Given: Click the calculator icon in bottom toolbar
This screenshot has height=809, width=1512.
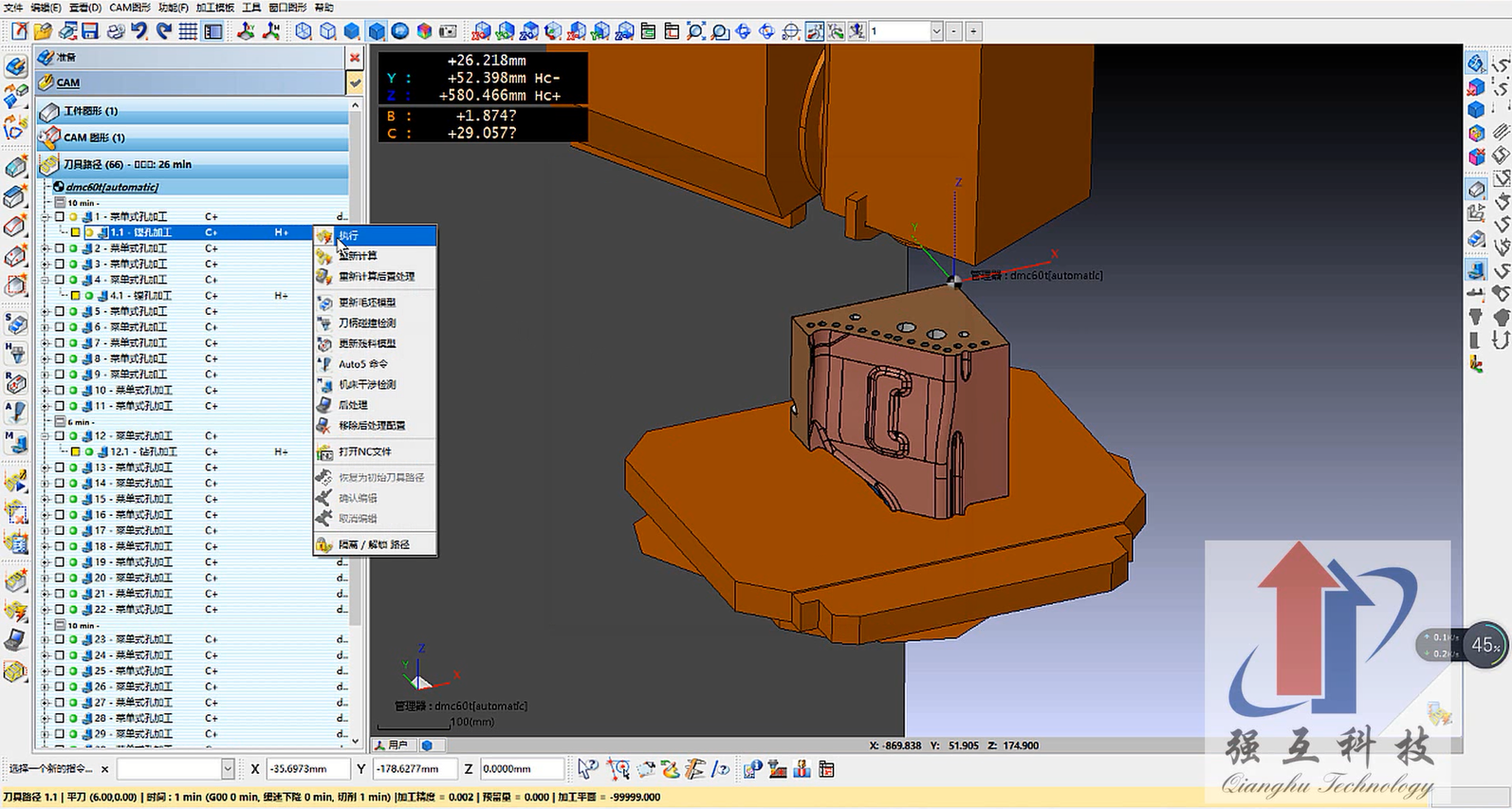Looking at the screenshot, I should (826, 769).
